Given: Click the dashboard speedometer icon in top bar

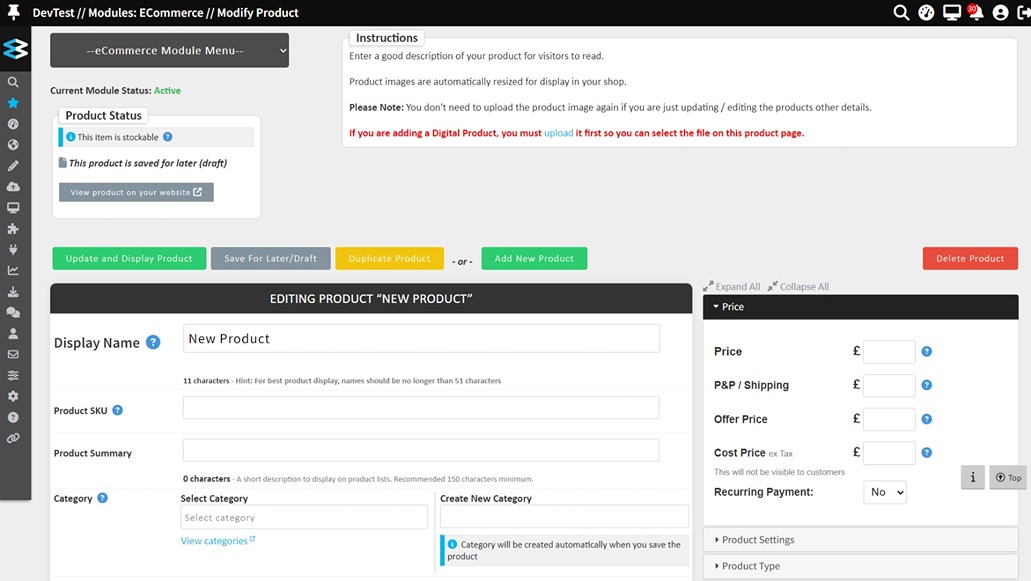Looking at the screenshot, I should pyautogui.click(x=926, y=13).
